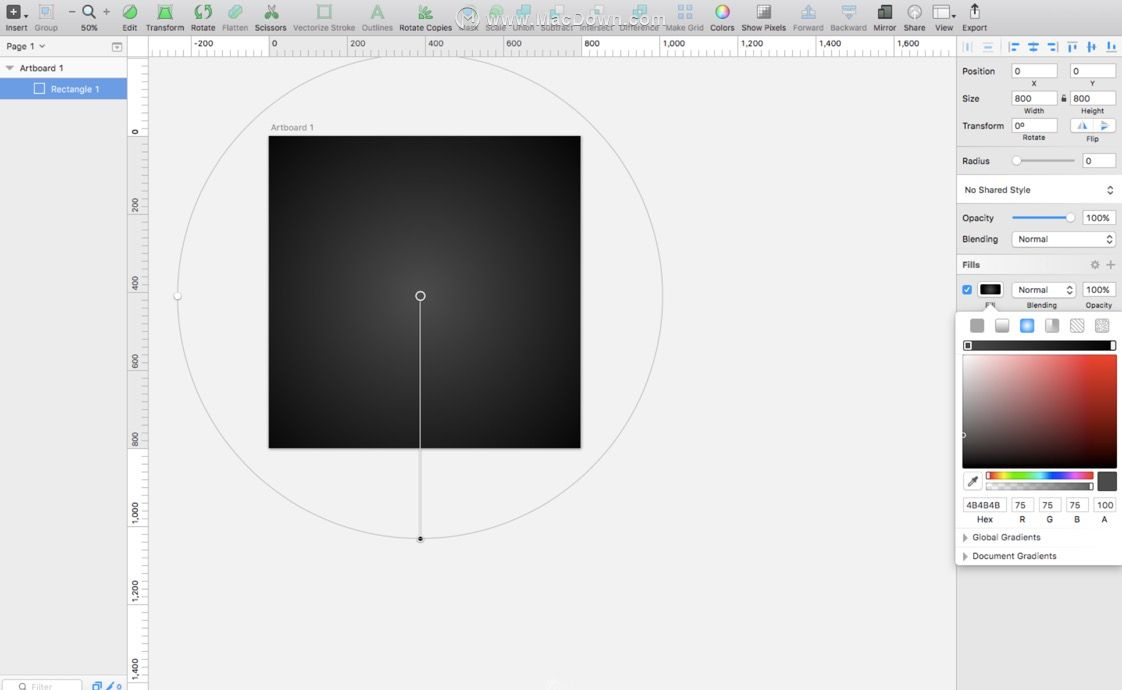
Task: Click the Flatten toolbar icon
Action: click(x=235, y=12)
